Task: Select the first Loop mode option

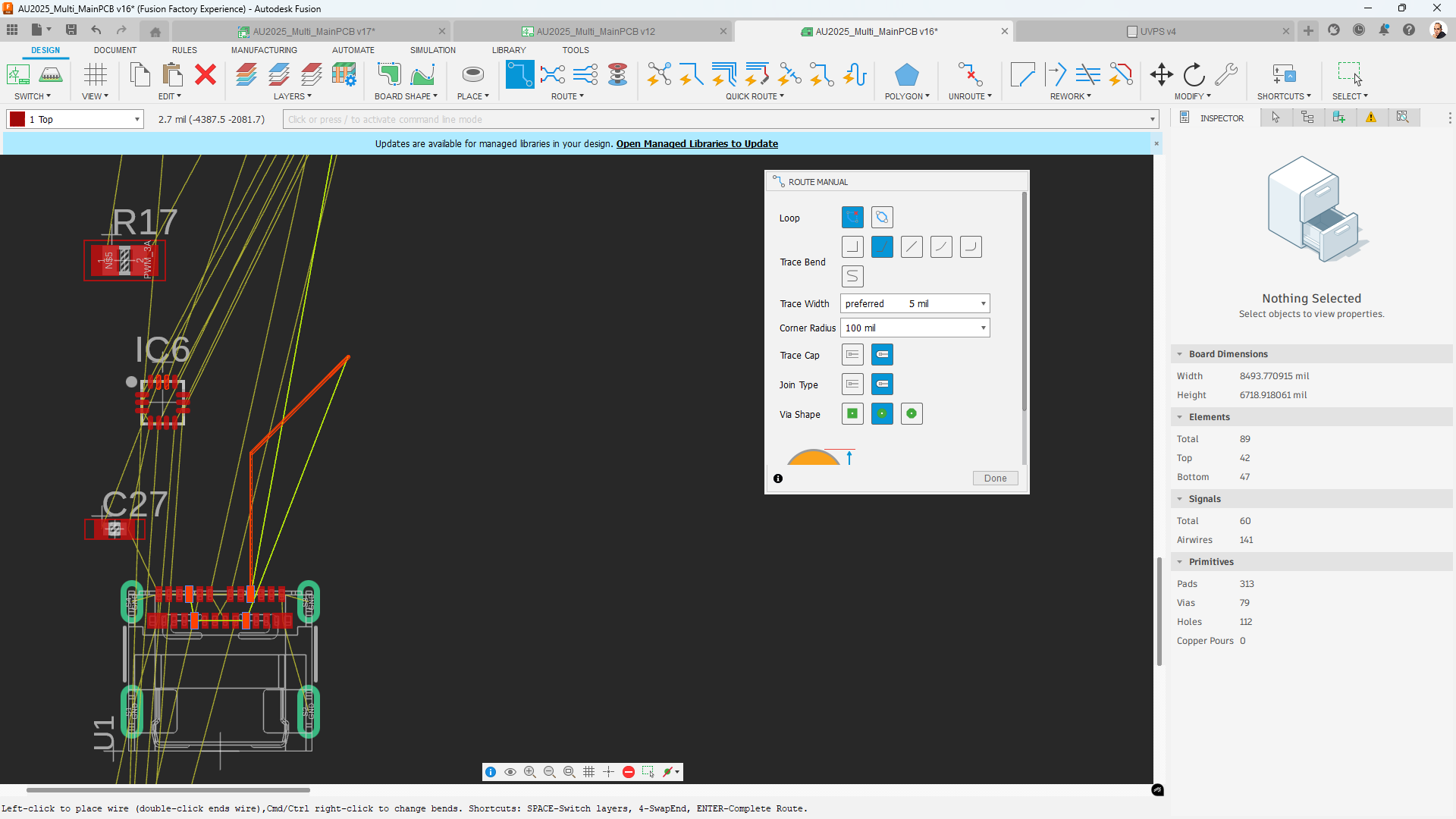Action: (x=852, y=218)
